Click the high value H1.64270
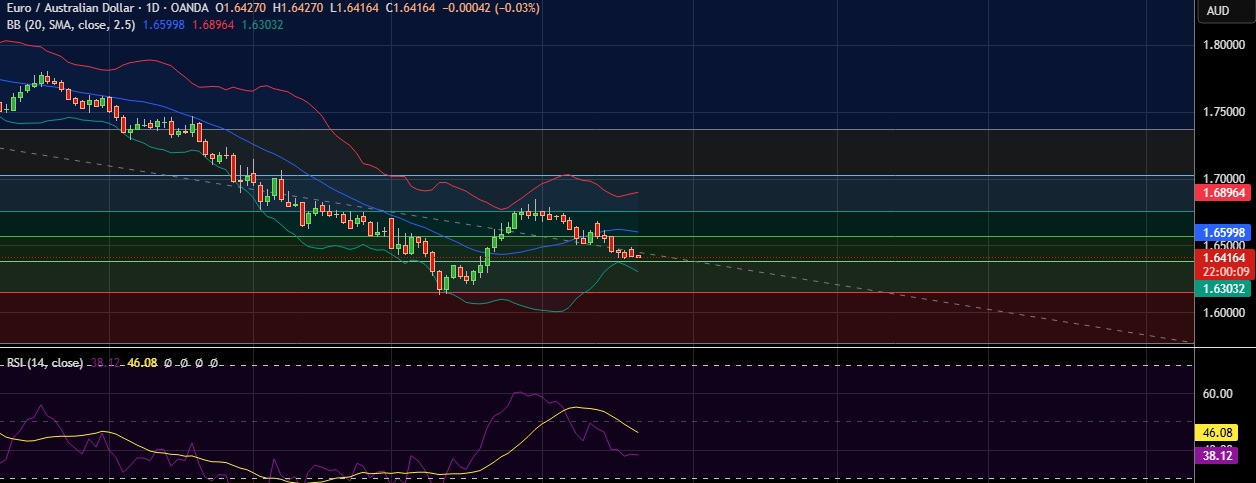The height and width of the screenshot is (483, 1256). [x=299, y=8]
